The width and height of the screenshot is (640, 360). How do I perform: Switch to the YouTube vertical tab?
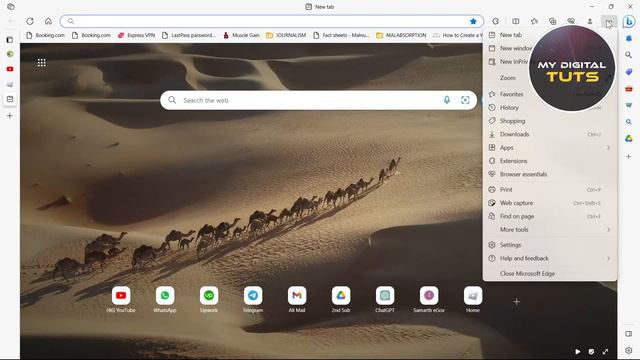[10, 69]
